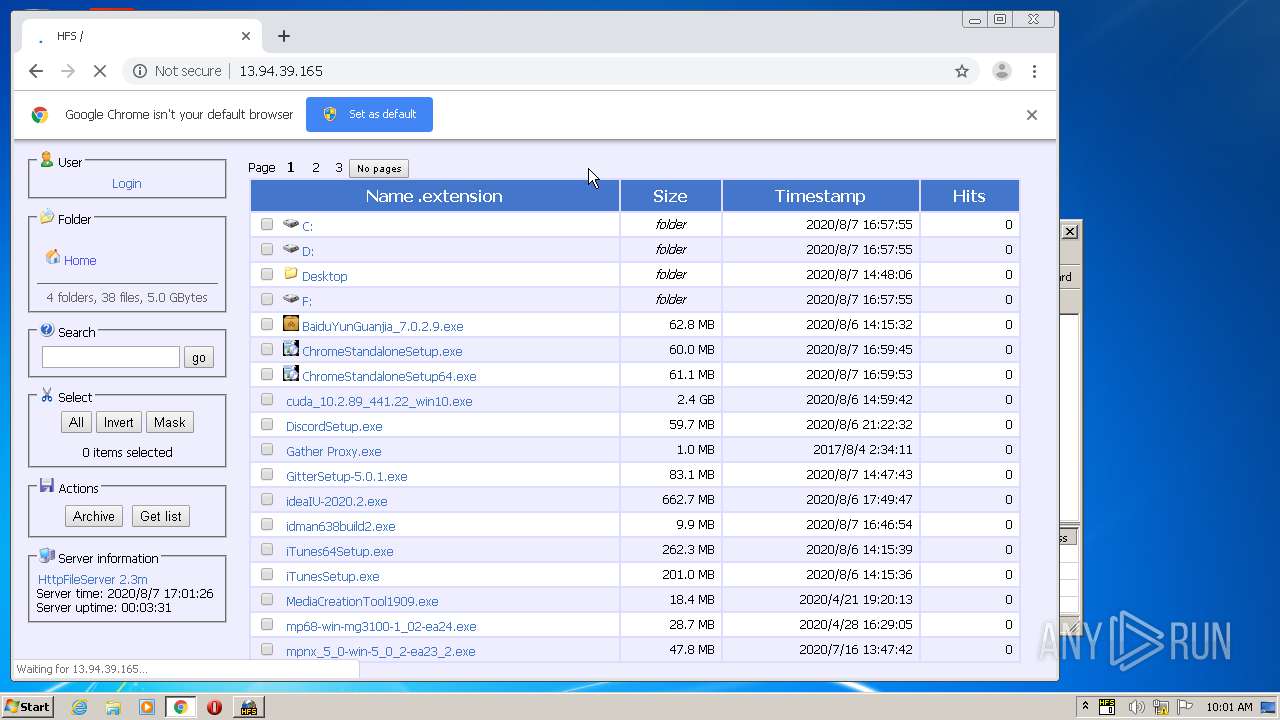Image resolution: width=1280 pixels, height=720 pixels.
Task: Click the browser back arrow
Action: tap(36, 71)
